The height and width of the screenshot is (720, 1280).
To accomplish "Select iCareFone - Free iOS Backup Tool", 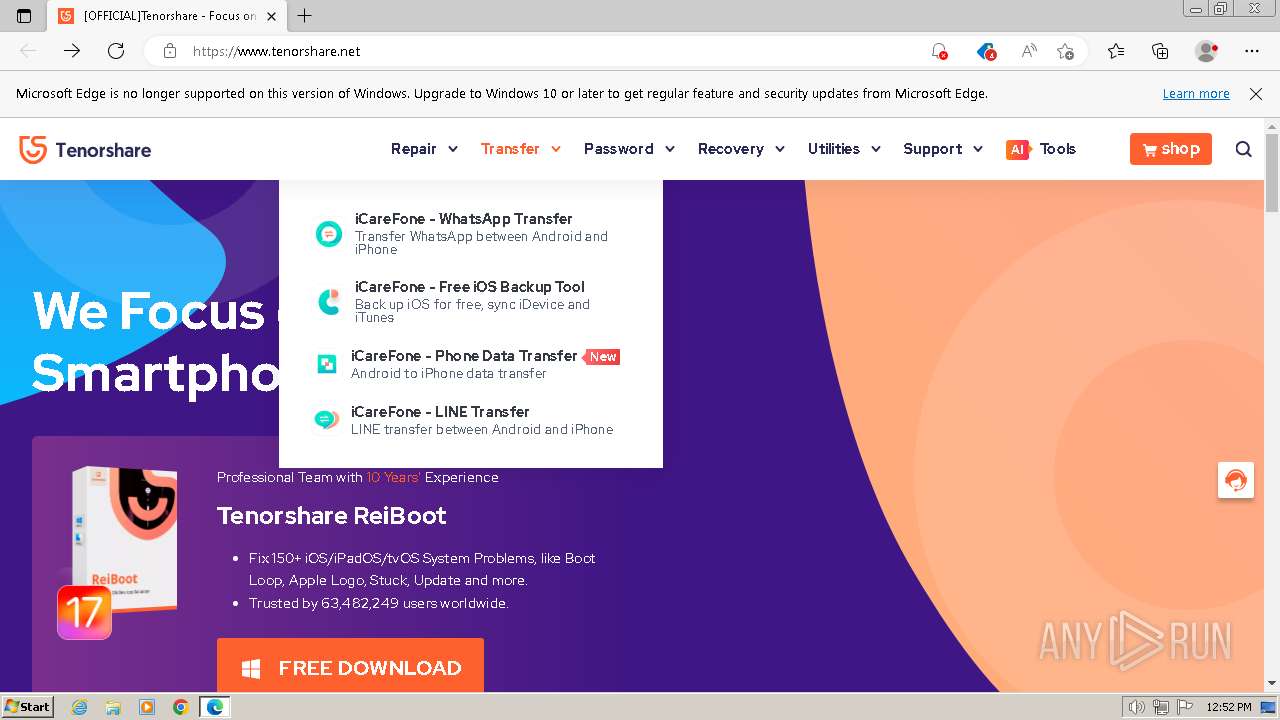I will (470, 301).
